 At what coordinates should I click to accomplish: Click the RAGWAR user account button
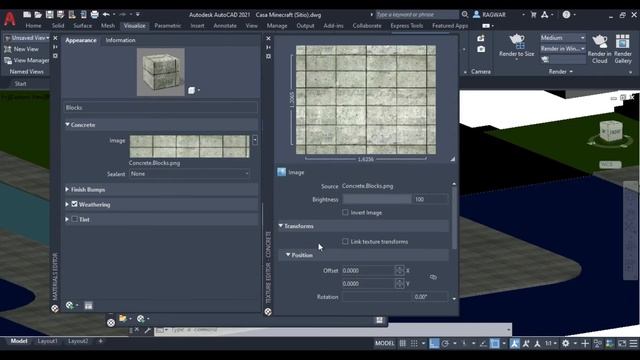(x=490, y=15)
